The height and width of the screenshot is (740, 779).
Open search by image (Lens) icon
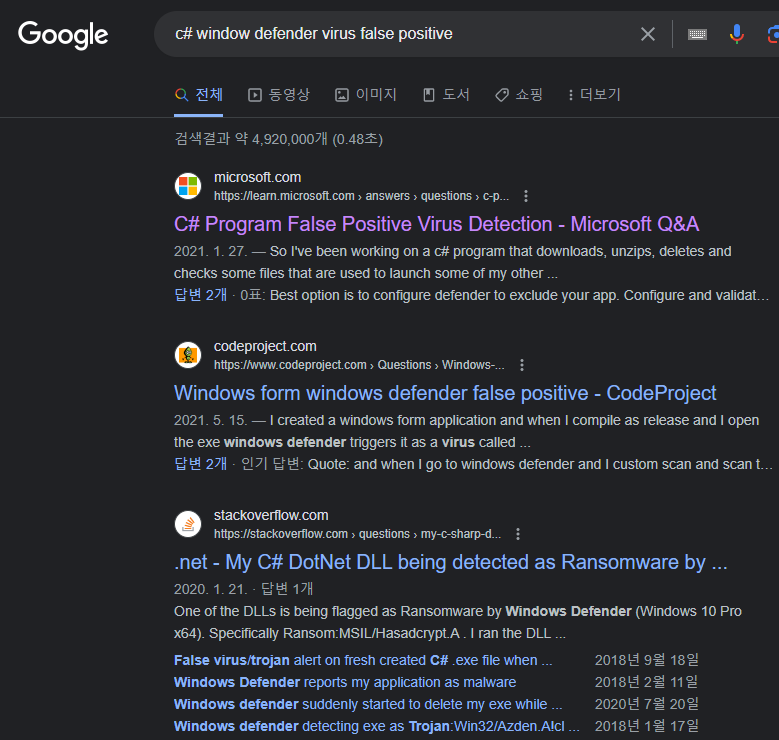pyautogui.click(x=773, y=34)
